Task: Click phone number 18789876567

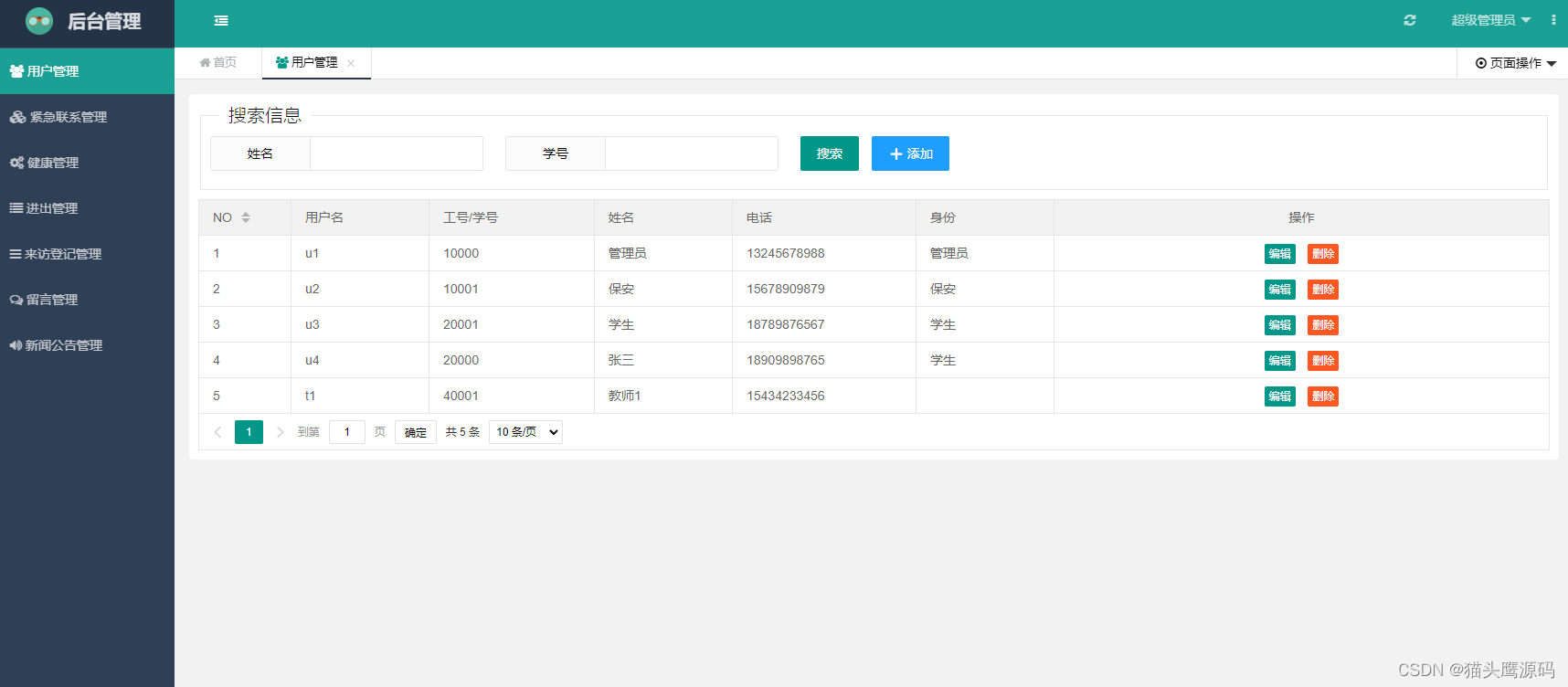Action: [786, 324]
